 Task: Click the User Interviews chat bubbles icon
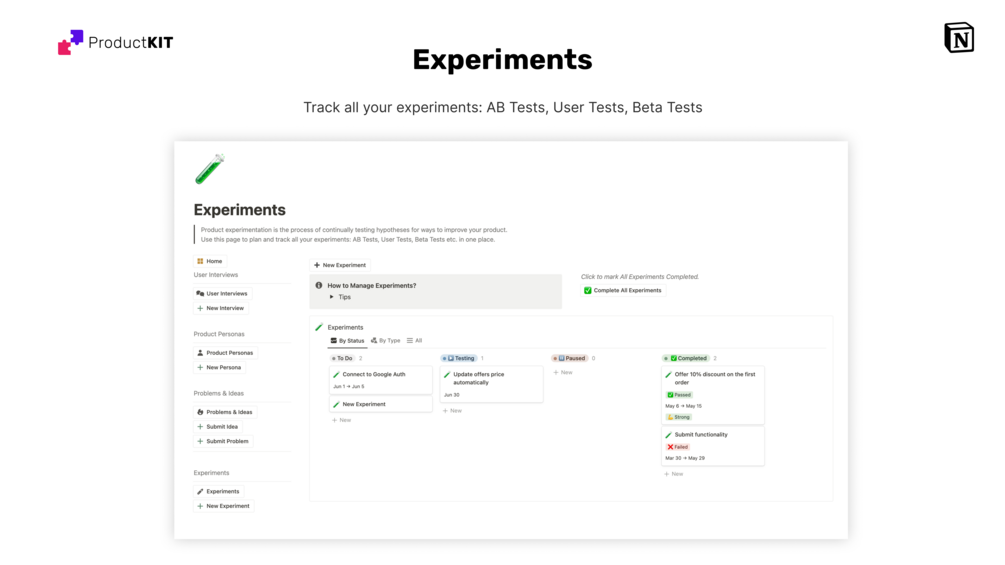(200, 294)
